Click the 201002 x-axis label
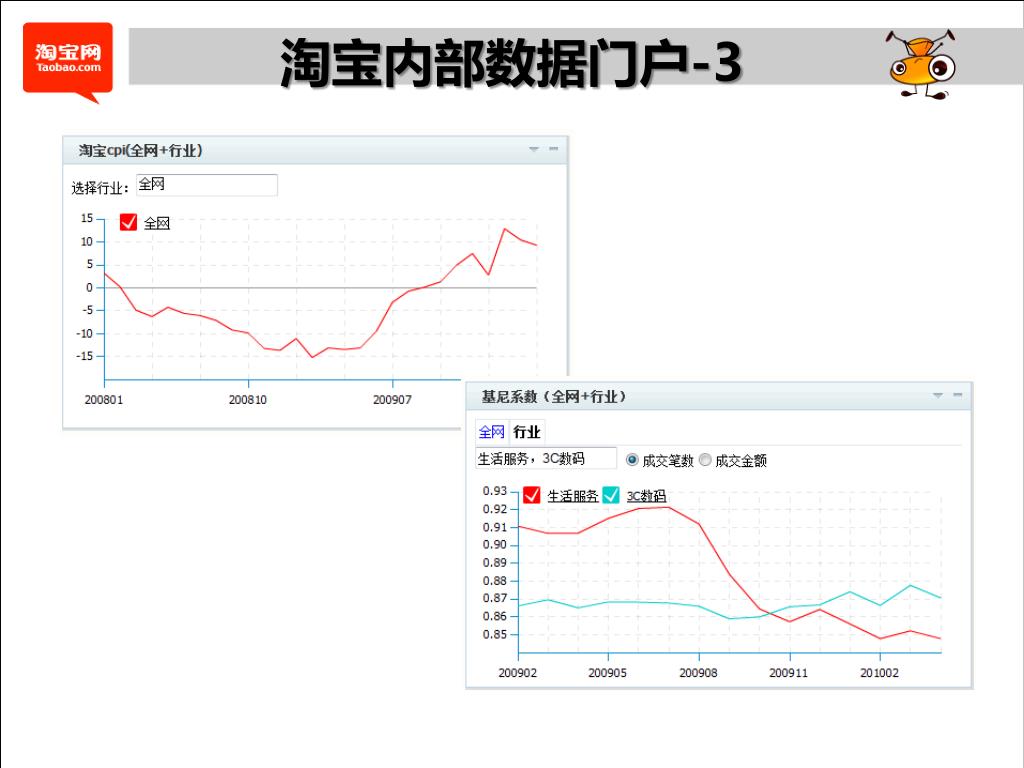 coord(880,673)
